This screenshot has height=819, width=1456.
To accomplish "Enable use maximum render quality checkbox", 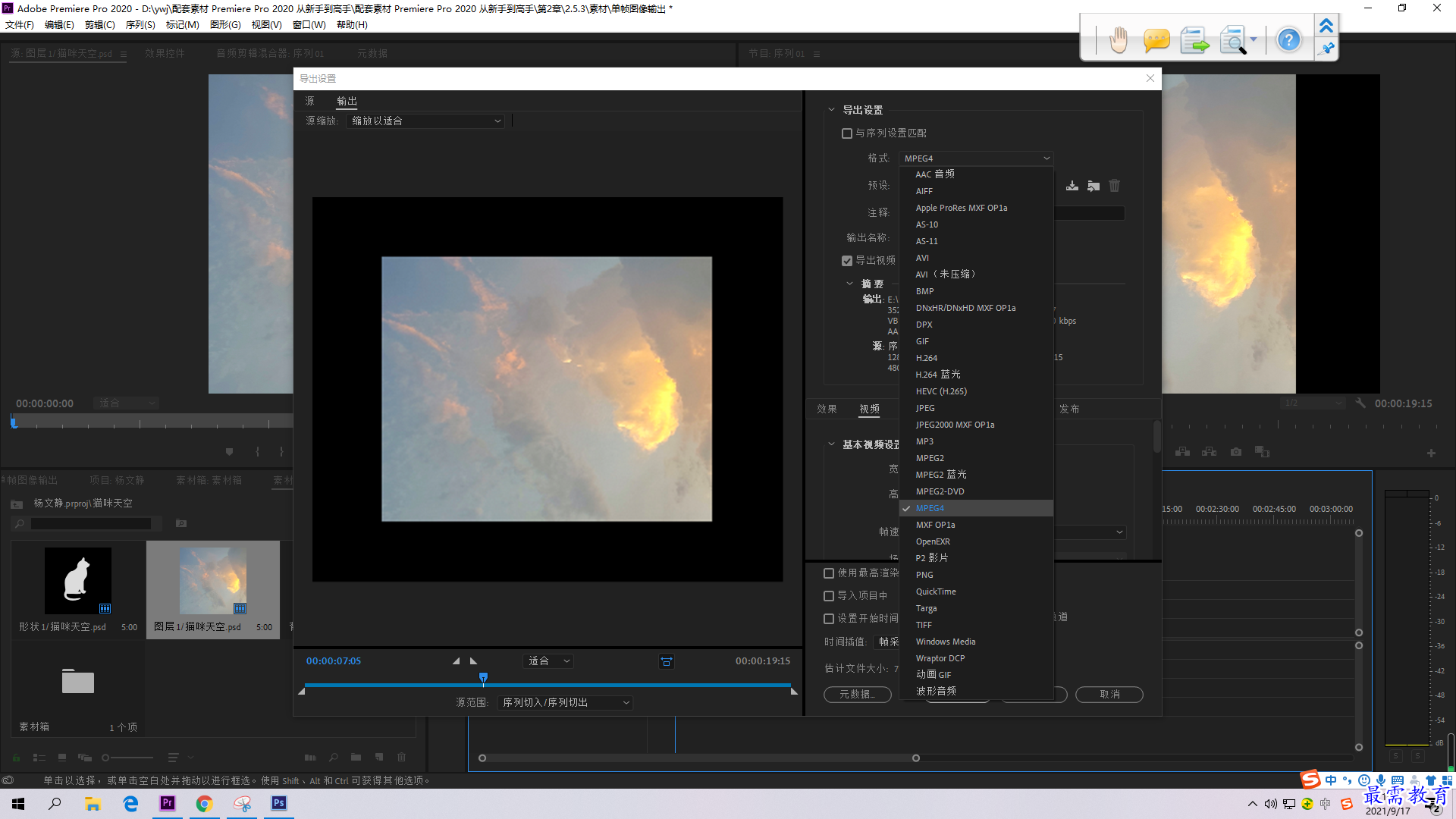I will 829,573.
